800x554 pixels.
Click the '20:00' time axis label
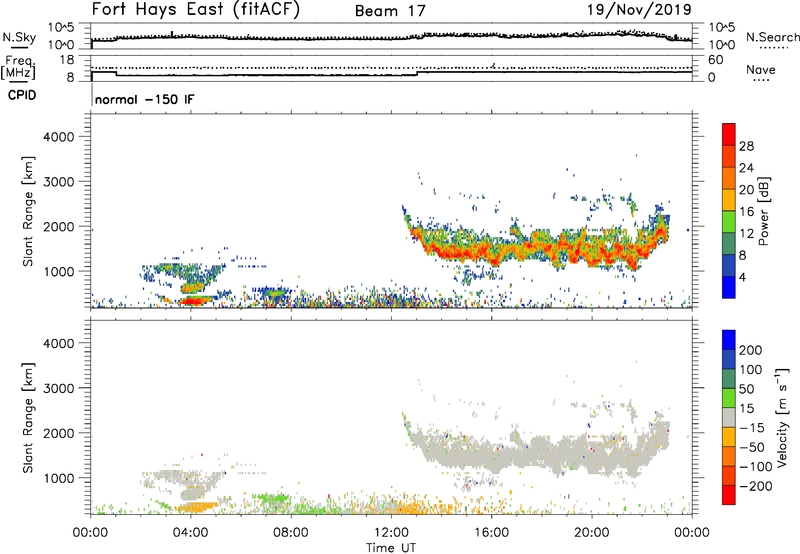592,533
